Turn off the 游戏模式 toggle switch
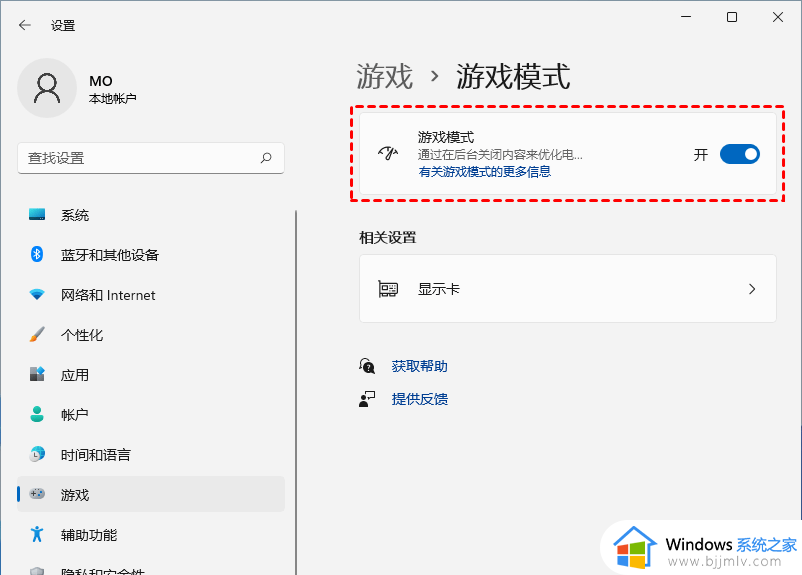Image resolution: width=802 pixels, height=575 pixels. pos(740,154)
